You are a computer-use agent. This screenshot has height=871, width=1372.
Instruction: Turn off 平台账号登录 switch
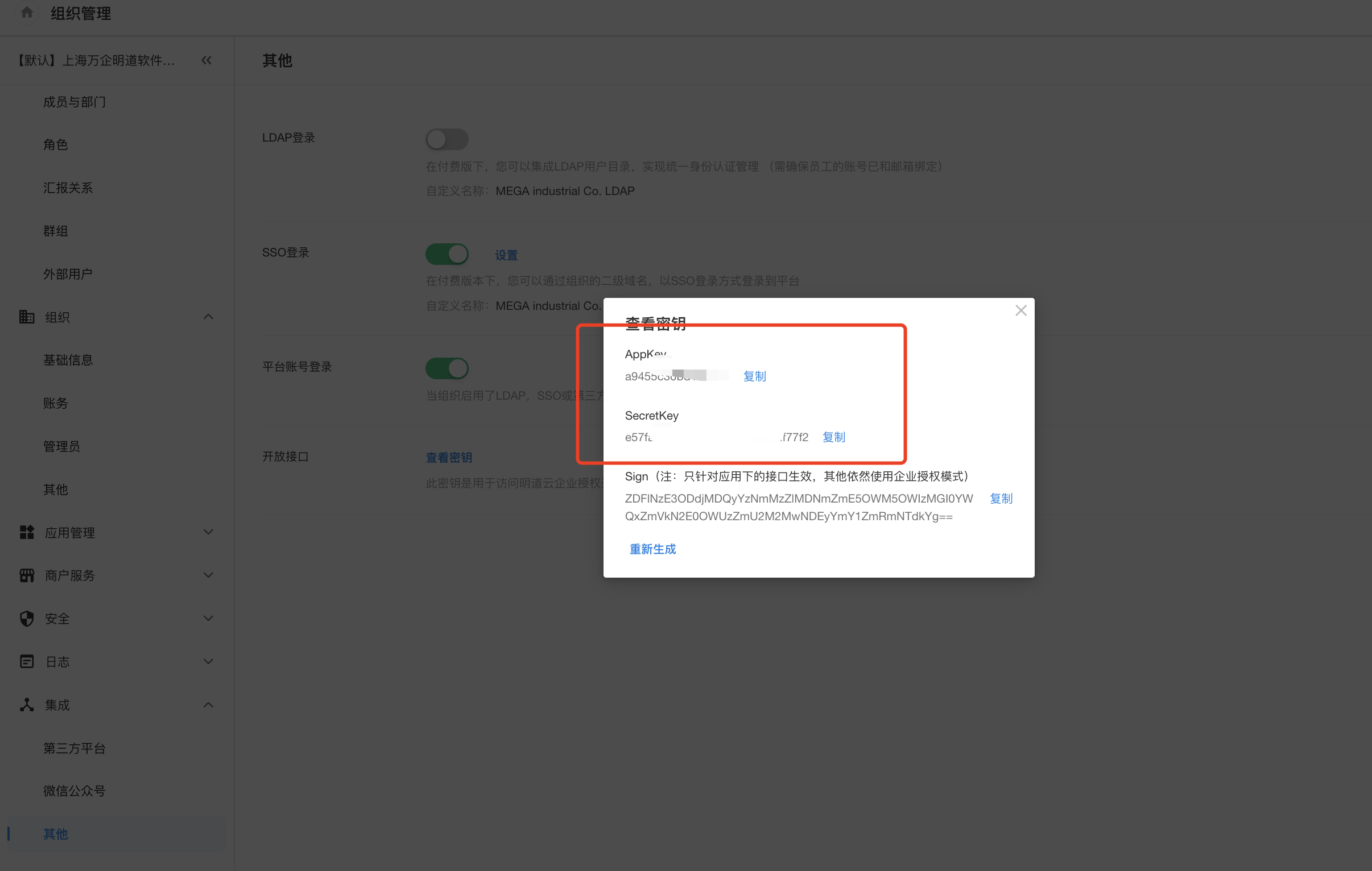447,368
